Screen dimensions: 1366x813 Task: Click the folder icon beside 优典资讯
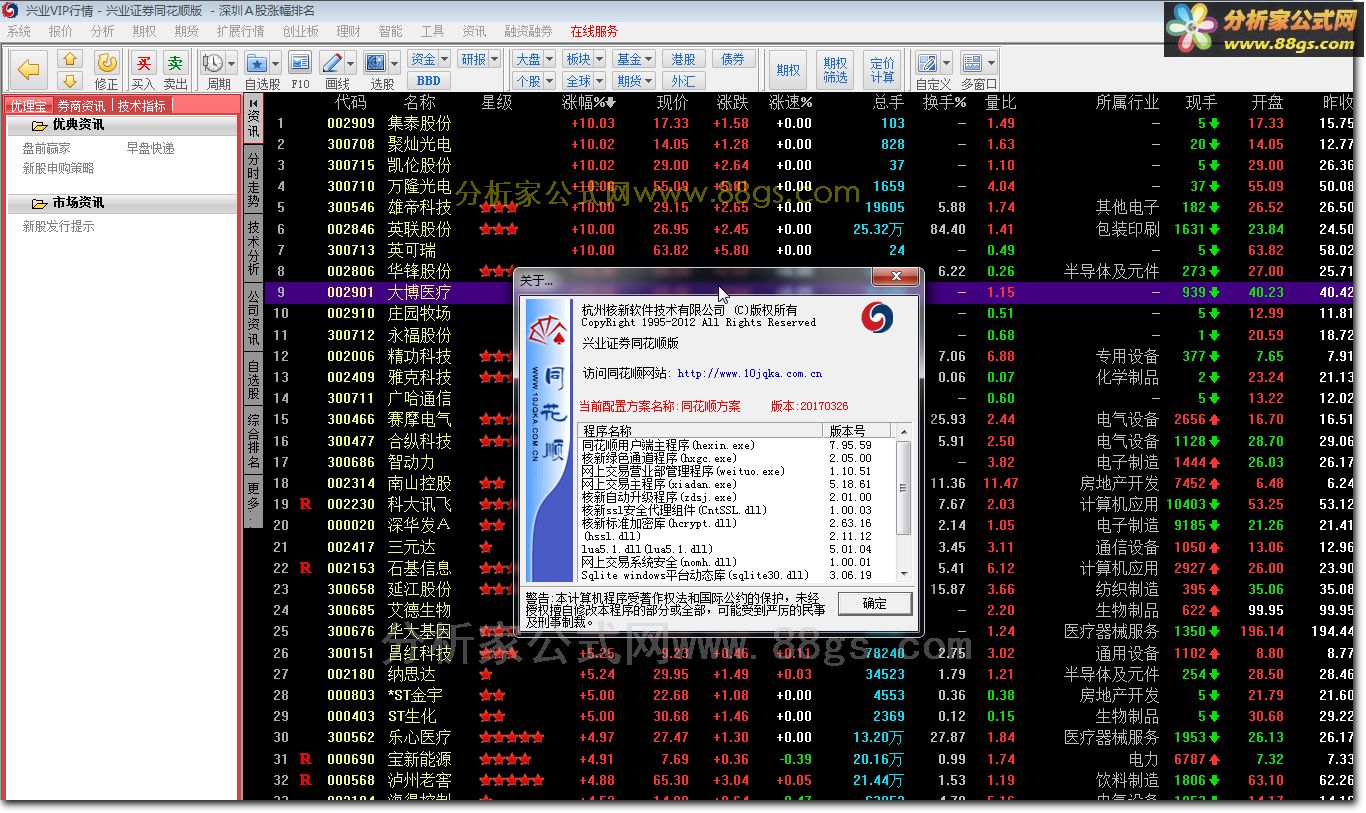pyautogui.click(x=40, y=125)
